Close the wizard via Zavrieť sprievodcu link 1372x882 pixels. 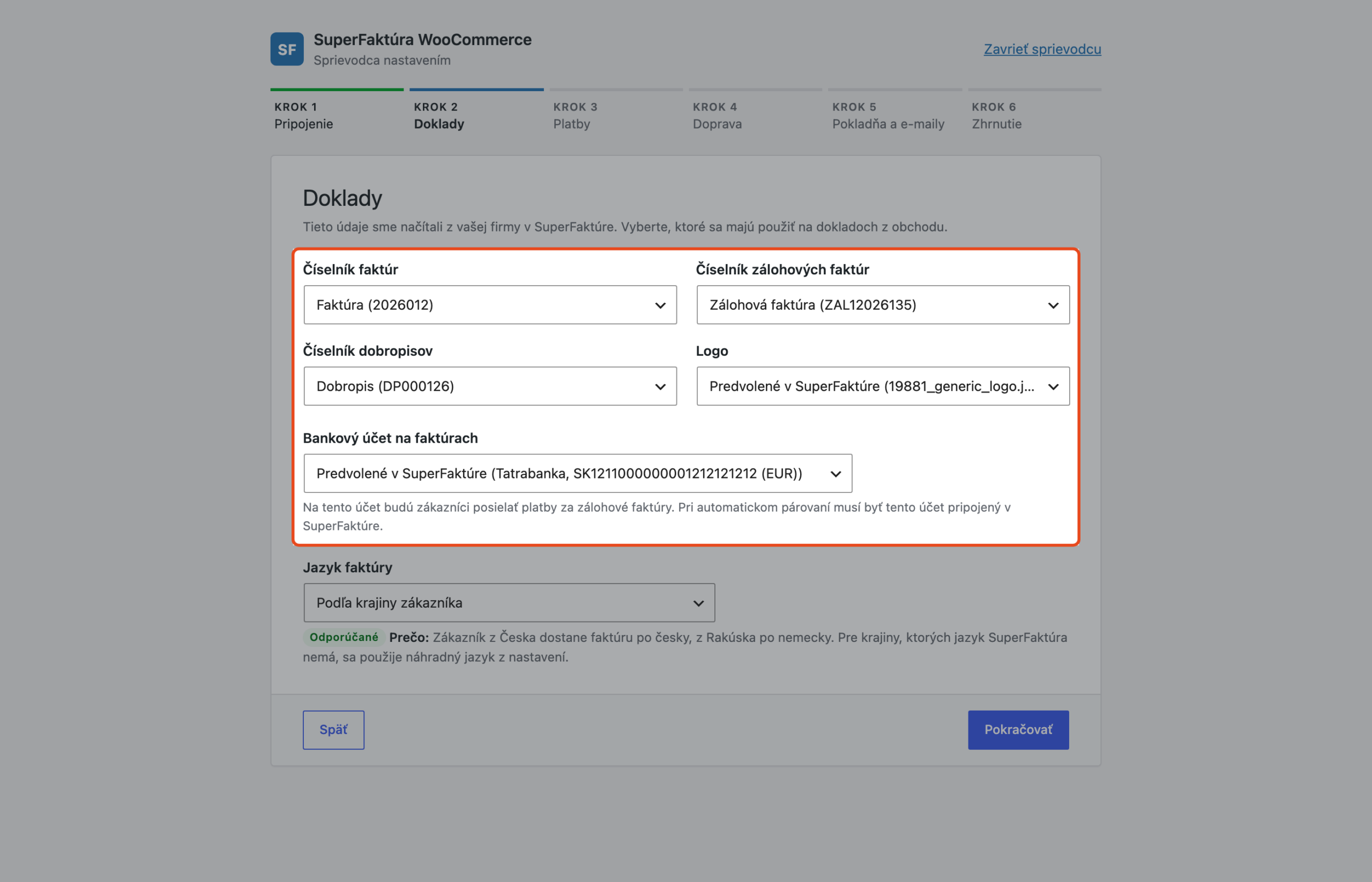tap(1042, 49)
